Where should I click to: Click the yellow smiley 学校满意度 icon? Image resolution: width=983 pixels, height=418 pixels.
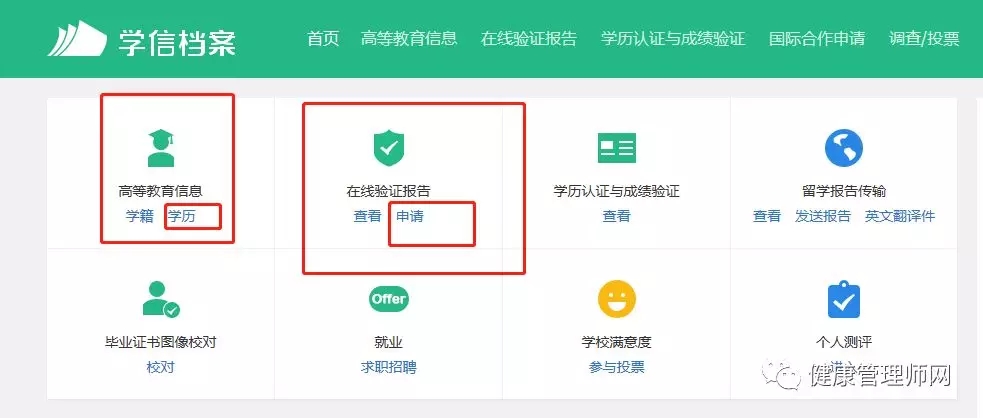click(x=616, y=299)
